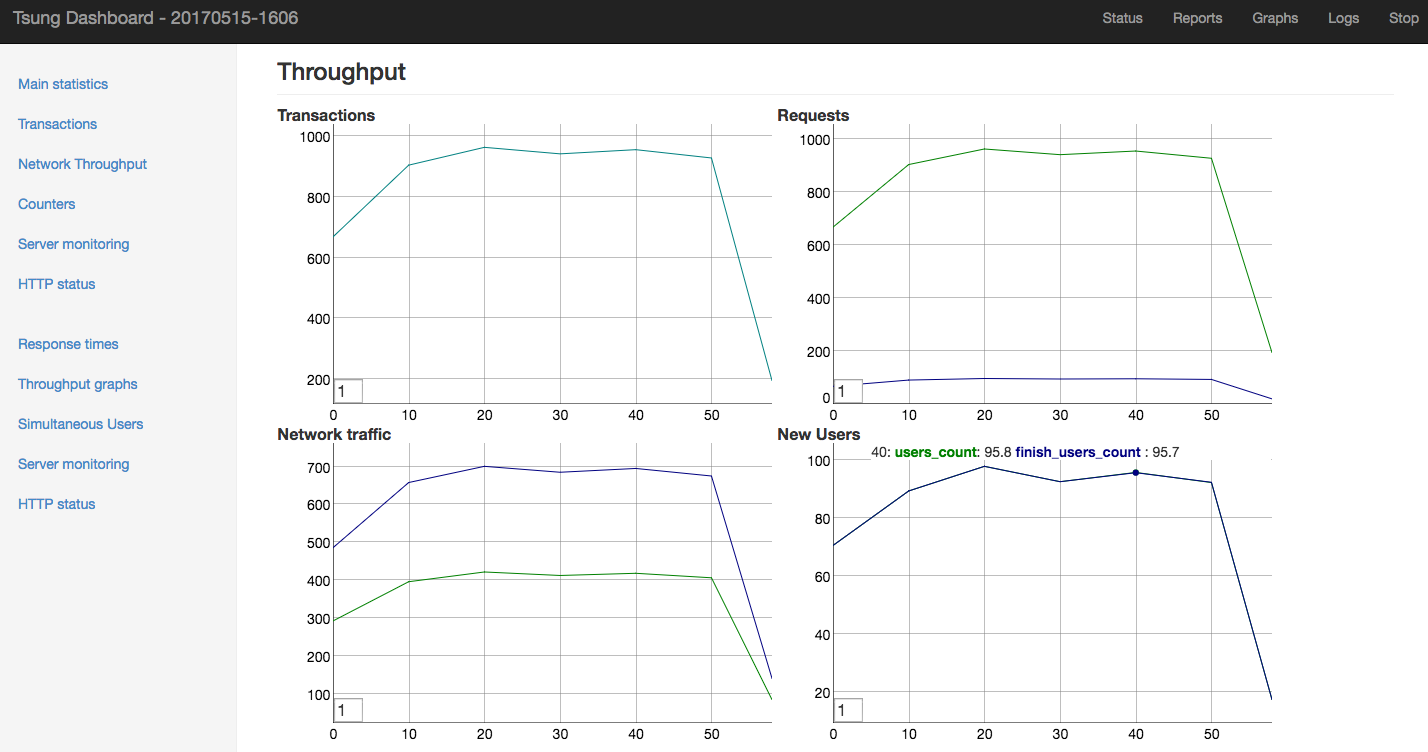Go to Graphs in the top navbar

click(1275, 18)
